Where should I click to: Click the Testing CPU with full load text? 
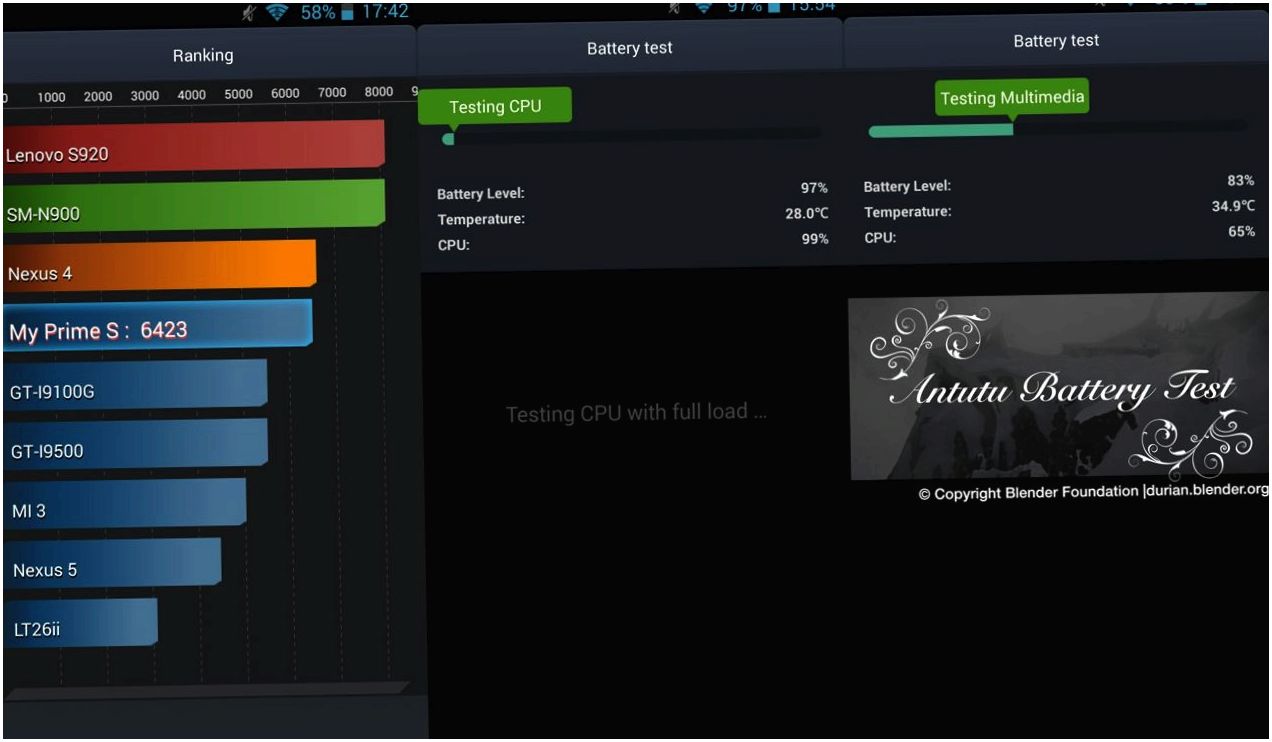pyautogui.click(x=636, y=413)
